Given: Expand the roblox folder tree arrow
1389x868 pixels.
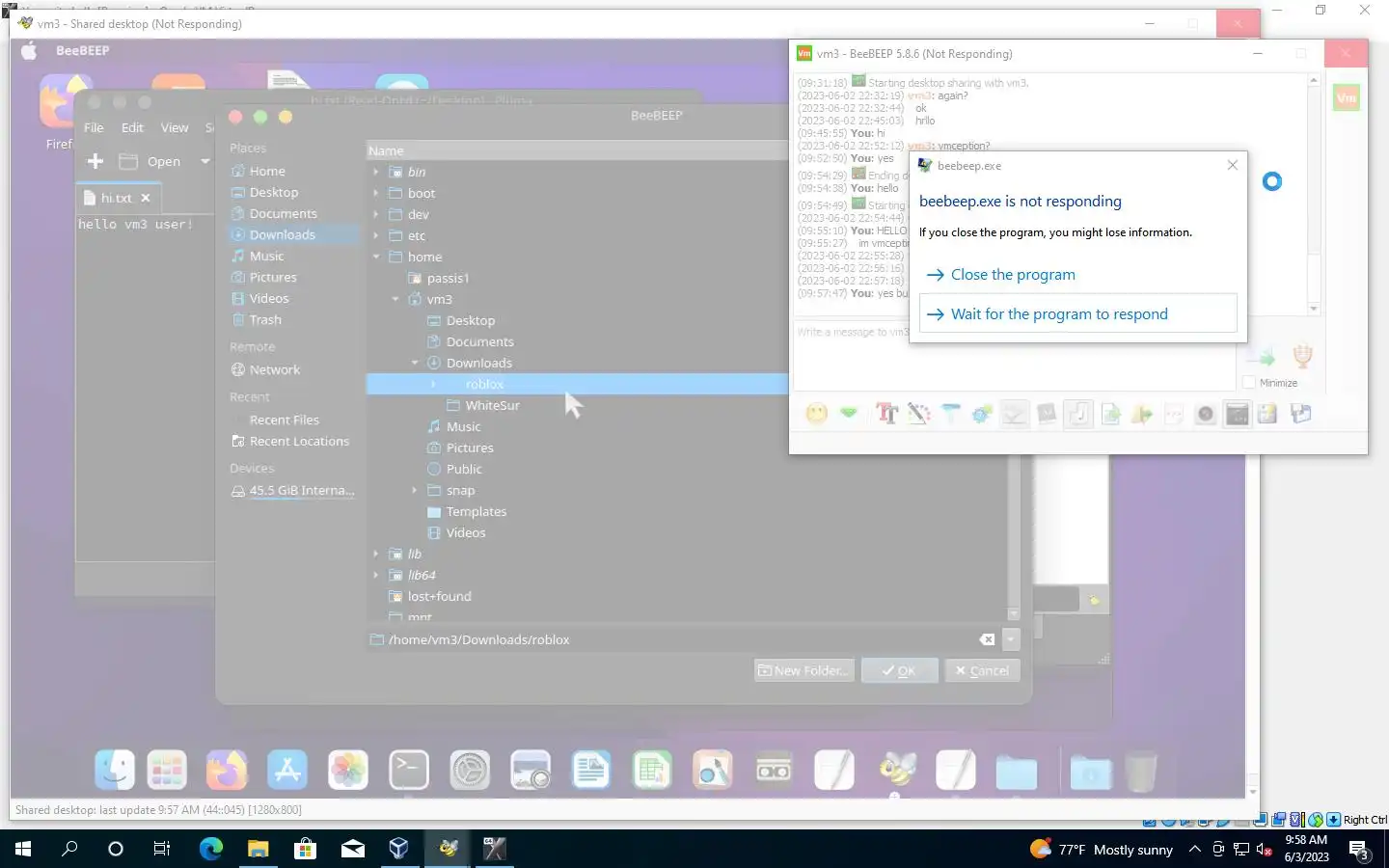Looking at the screenshot, I should (434, 384).
